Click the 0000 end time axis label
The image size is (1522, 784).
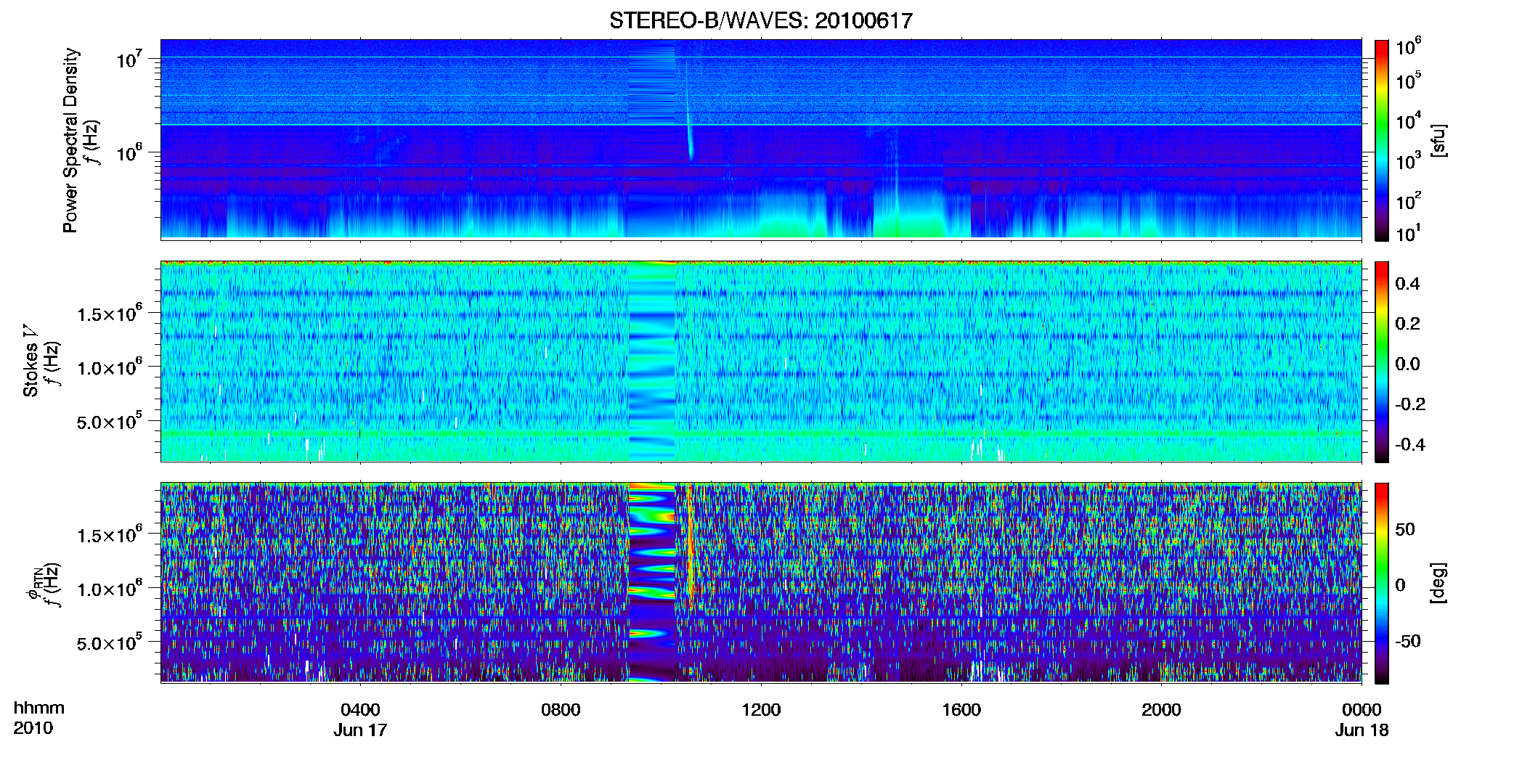pyautogui.click(x=1362, y=709)
